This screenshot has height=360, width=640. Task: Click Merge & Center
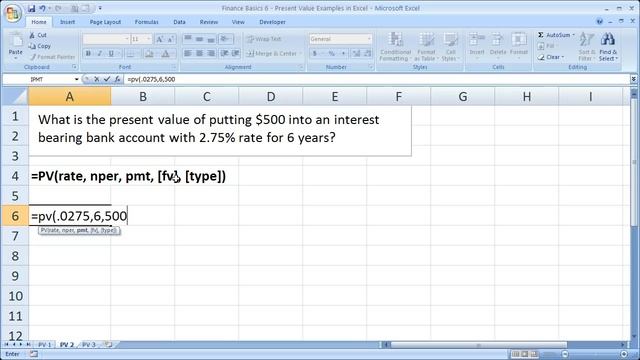tap(274, 53)
